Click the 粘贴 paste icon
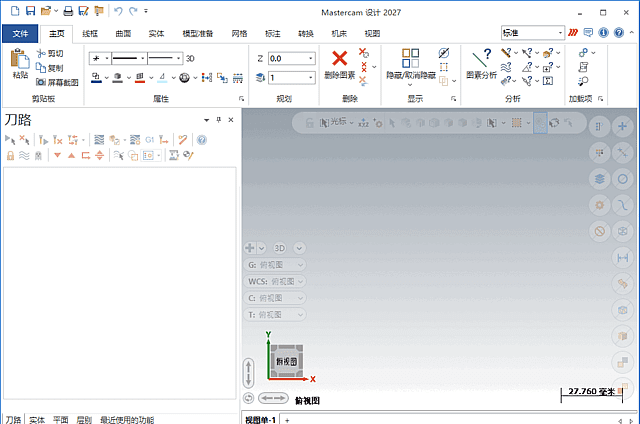Image resolution: width=640 pixels, height=424 pixels. [20, 59]
